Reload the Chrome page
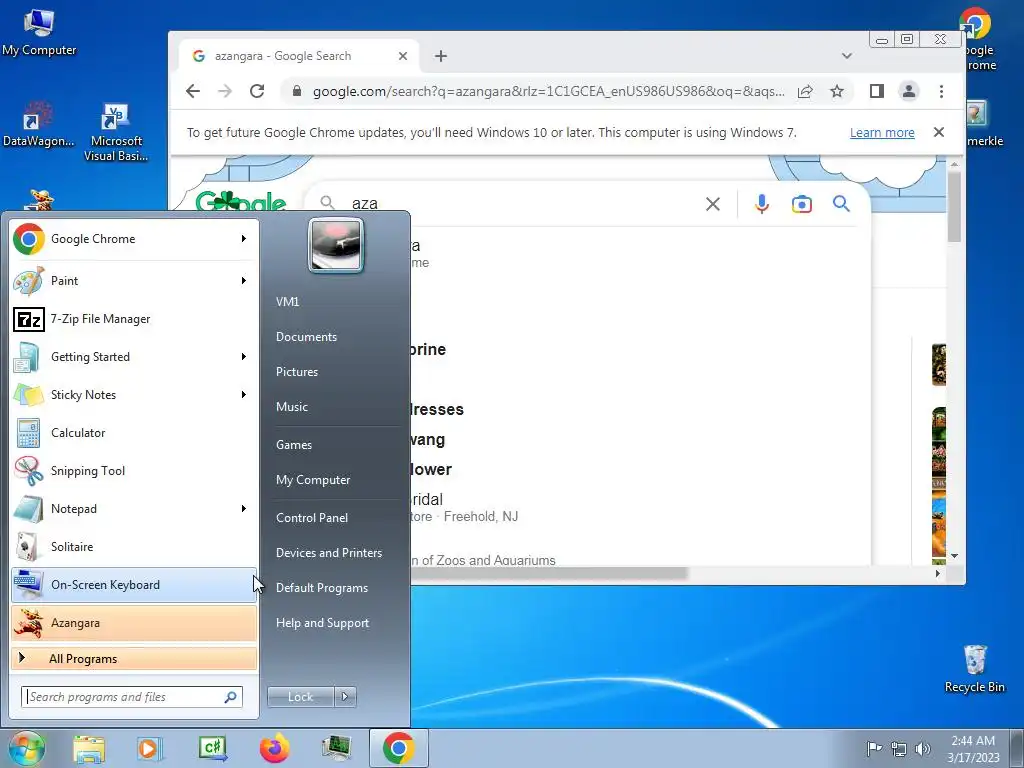 coord(257,91)
